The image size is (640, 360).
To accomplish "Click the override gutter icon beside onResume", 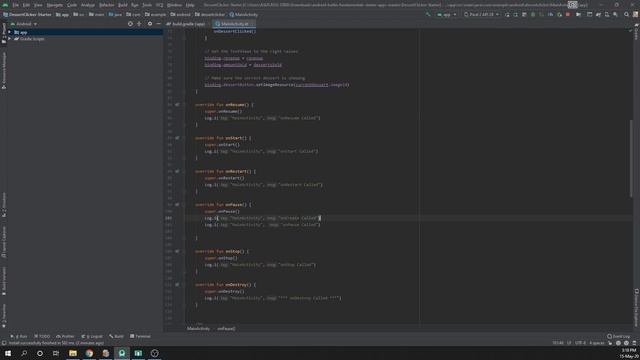I will pos(177,104).
